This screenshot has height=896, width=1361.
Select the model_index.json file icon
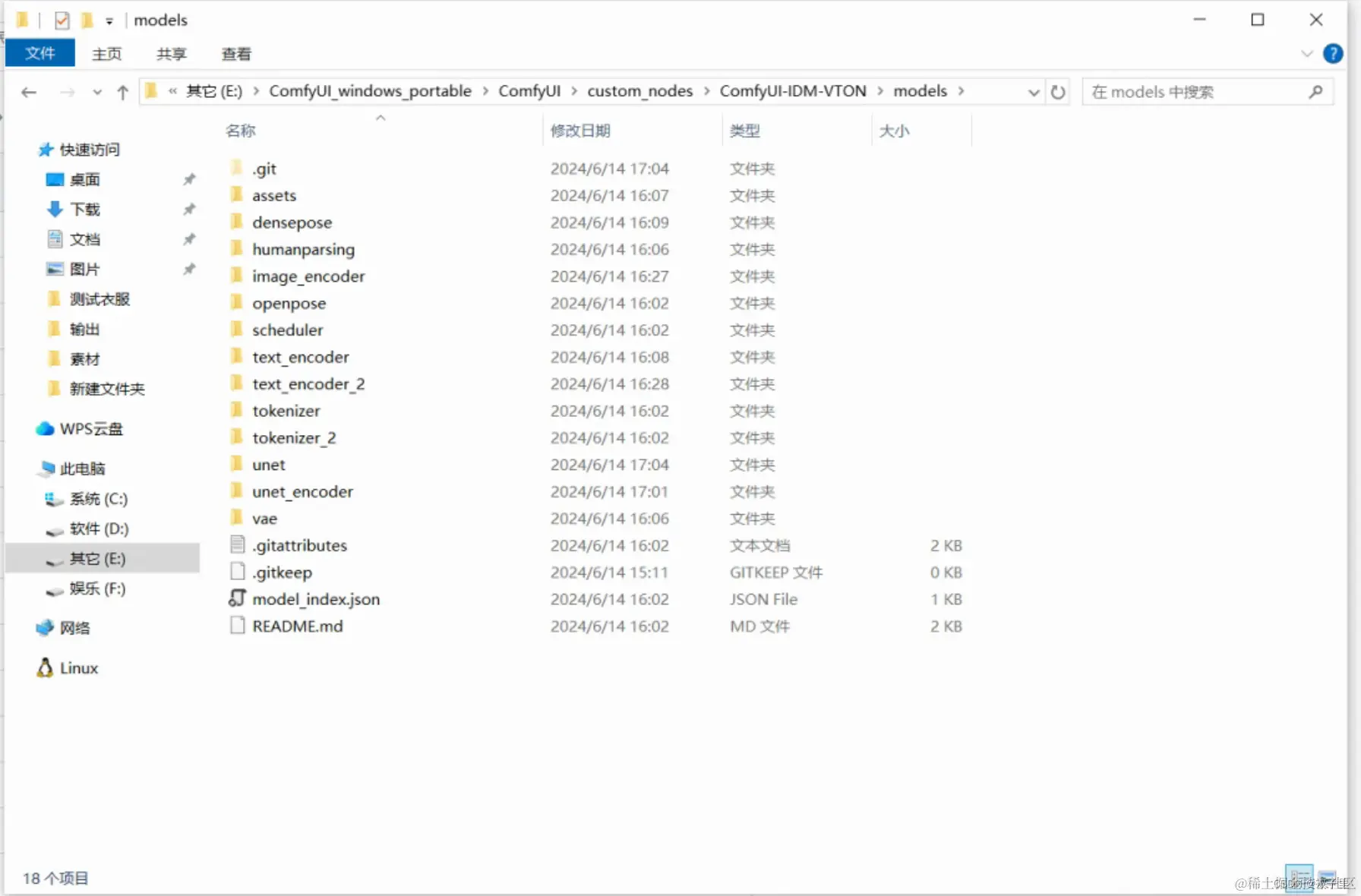237,598
